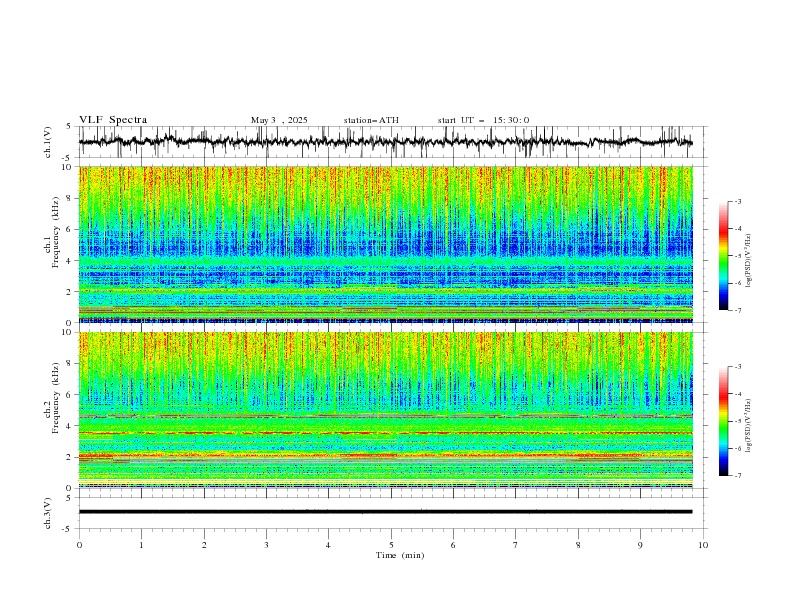Click the upper colorbar label log(PSD)(V²/Hz)
Viewport: 792px width, 612px height.
[749, 261]
